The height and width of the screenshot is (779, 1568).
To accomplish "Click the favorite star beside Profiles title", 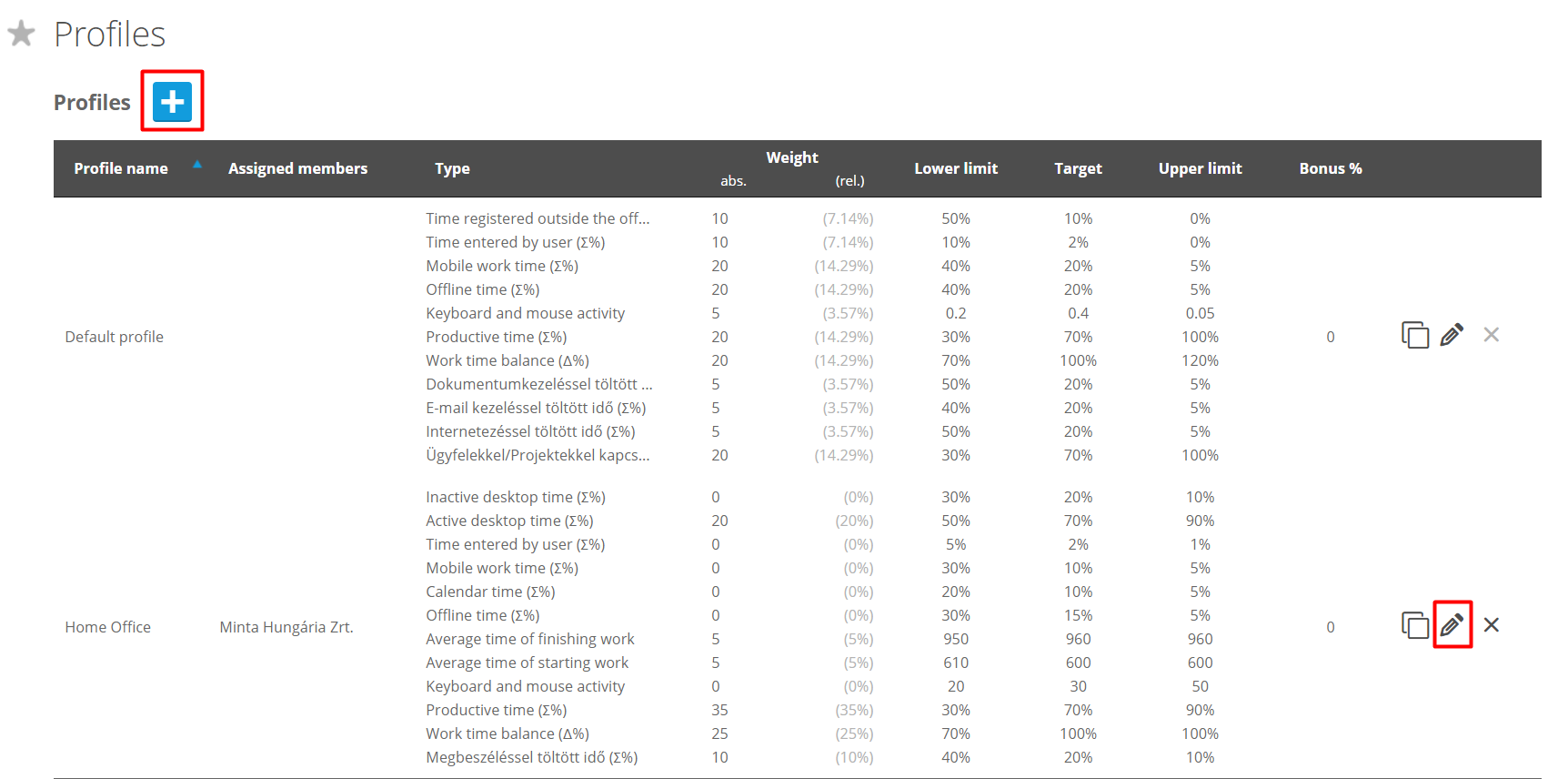I will click(x=21, y=35).
